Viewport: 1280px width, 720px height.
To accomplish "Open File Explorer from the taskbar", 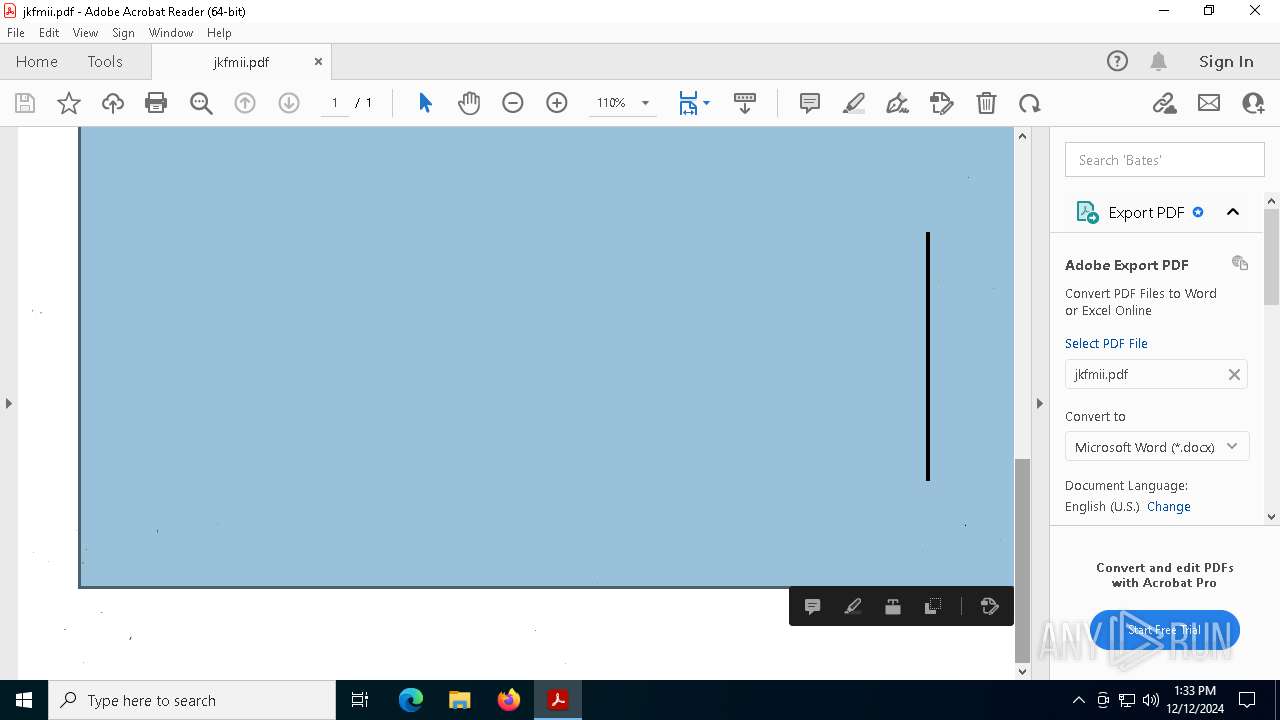I will click(x=460, y=700).
